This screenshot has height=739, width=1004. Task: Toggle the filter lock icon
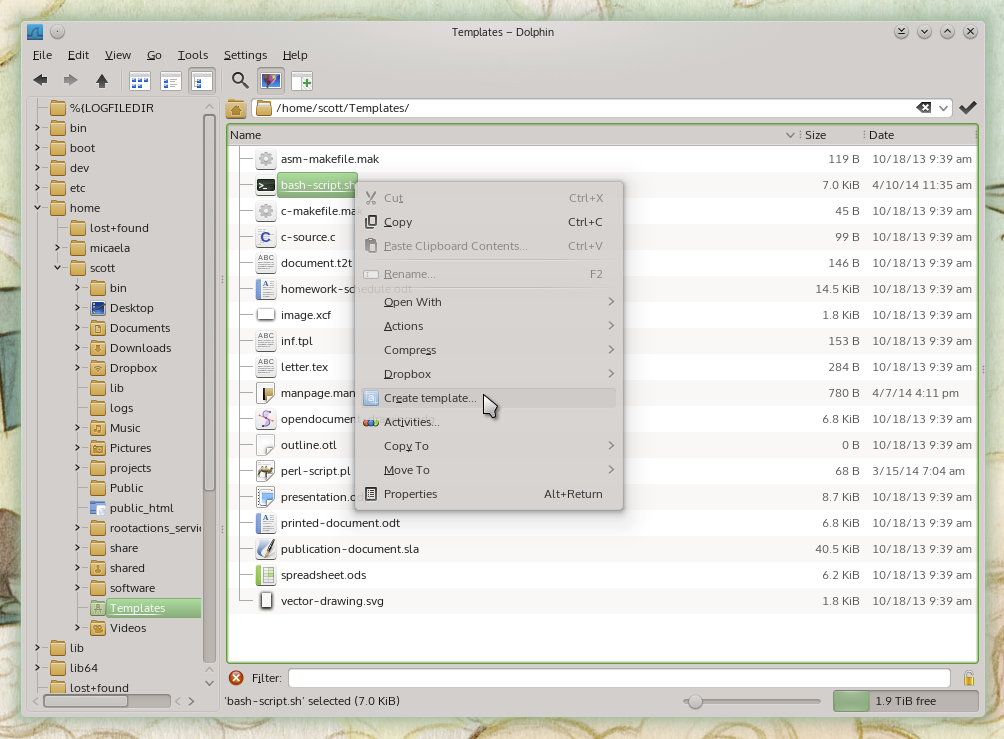click(969, 678)
